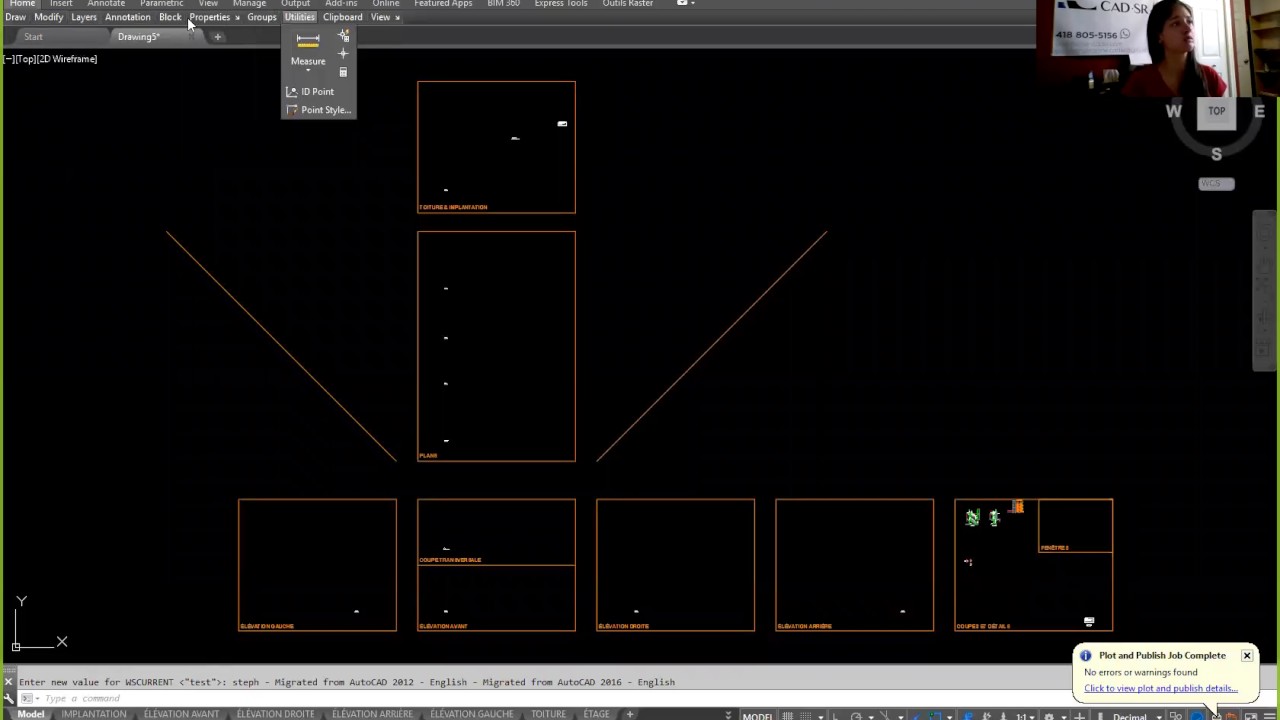Open the Clipboard ribbon panel
Viewport: 1280px width, 720px height.
pos(343,17)
